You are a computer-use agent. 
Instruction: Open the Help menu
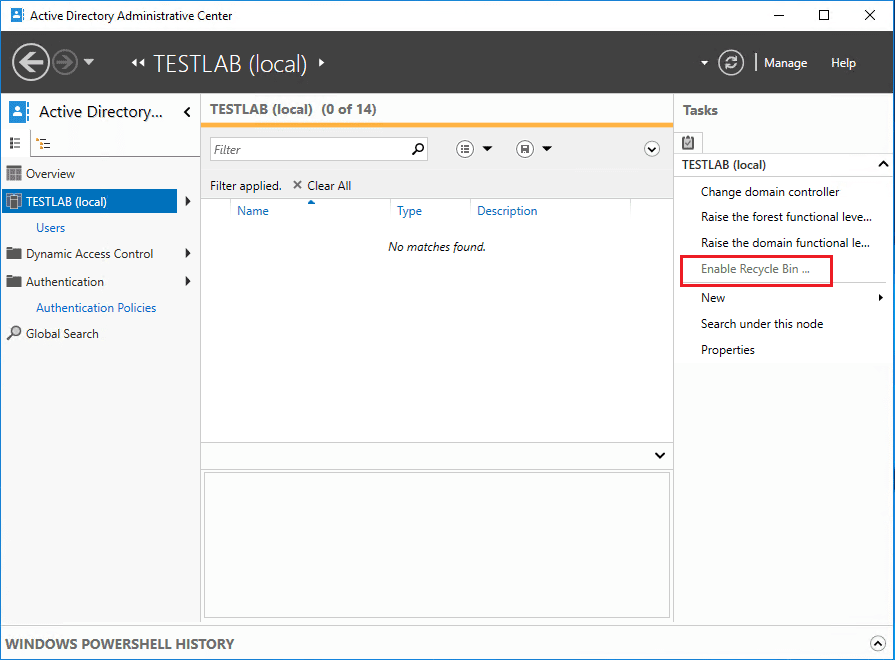(x=843, y=63)
